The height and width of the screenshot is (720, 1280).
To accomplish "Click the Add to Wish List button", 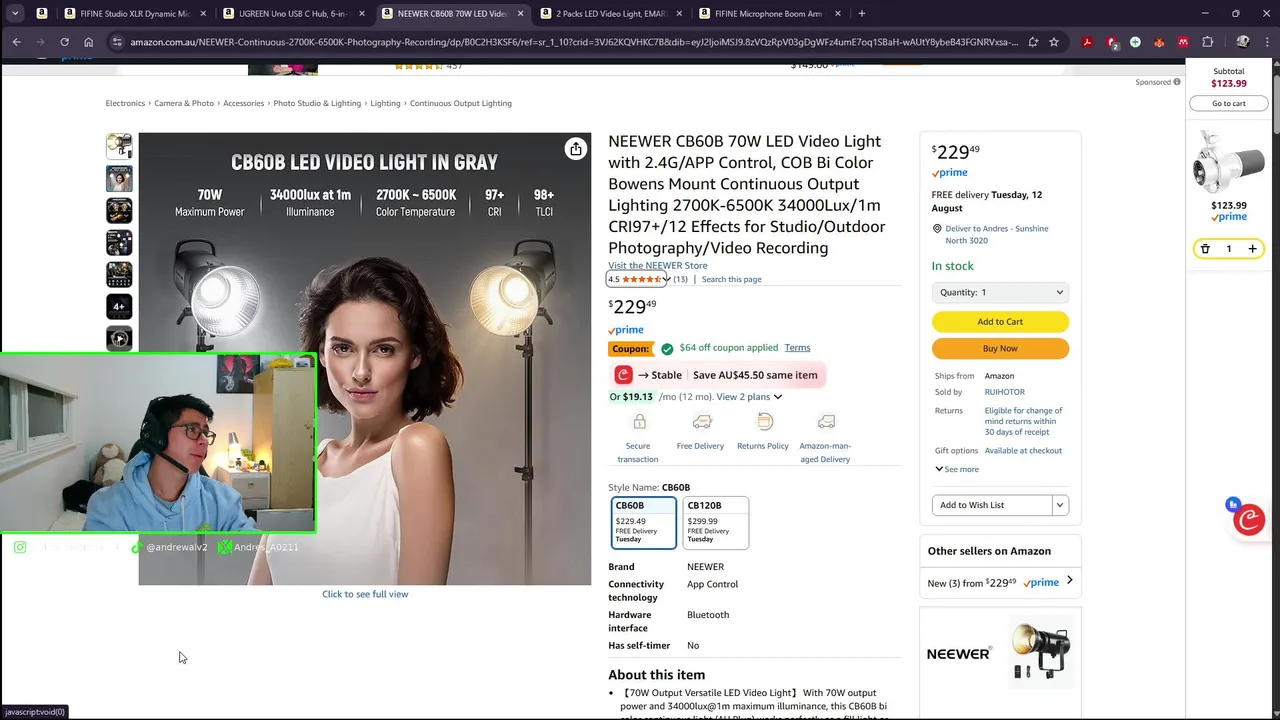I will [992, 505].
